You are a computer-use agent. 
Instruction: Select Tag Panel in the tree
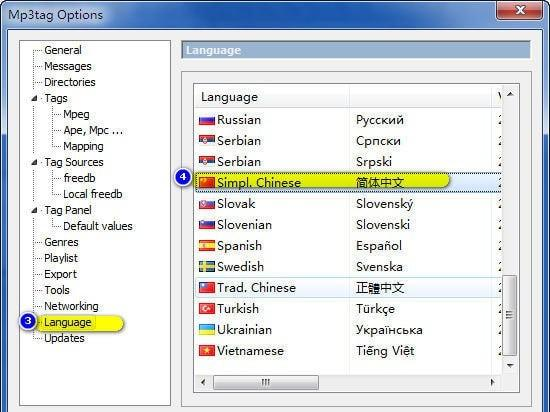coord(68,210)
